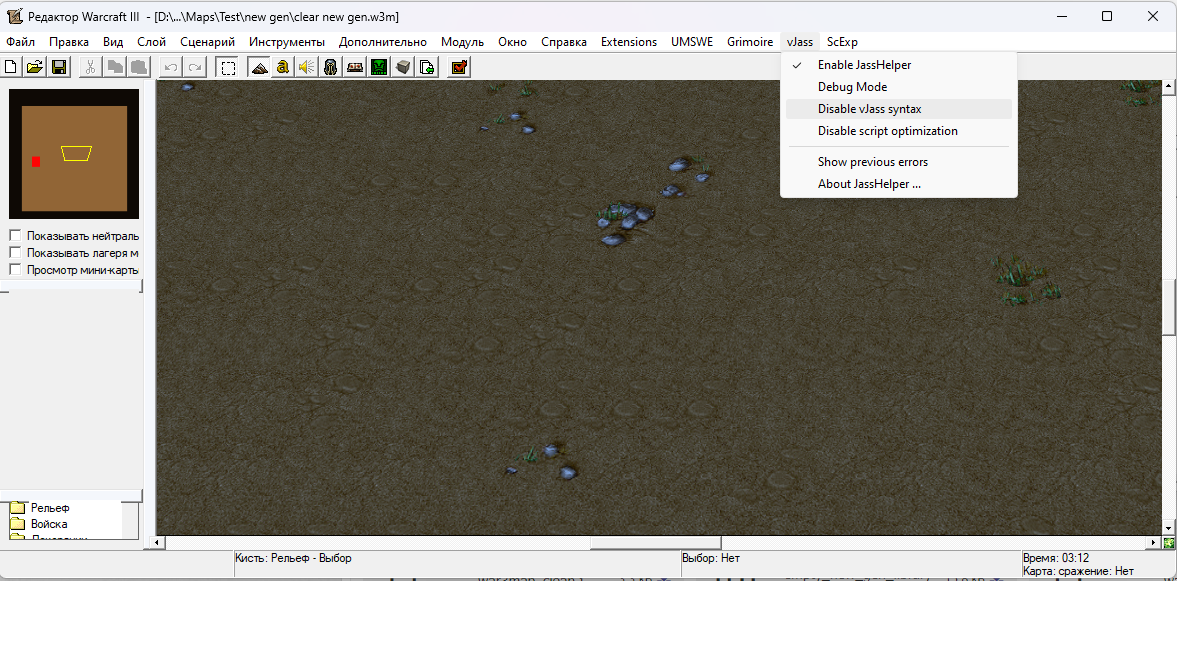Click status text 'Выбор: Нет'
Image resolution: width=1177 pixels, height=648 pixels.
711,558
